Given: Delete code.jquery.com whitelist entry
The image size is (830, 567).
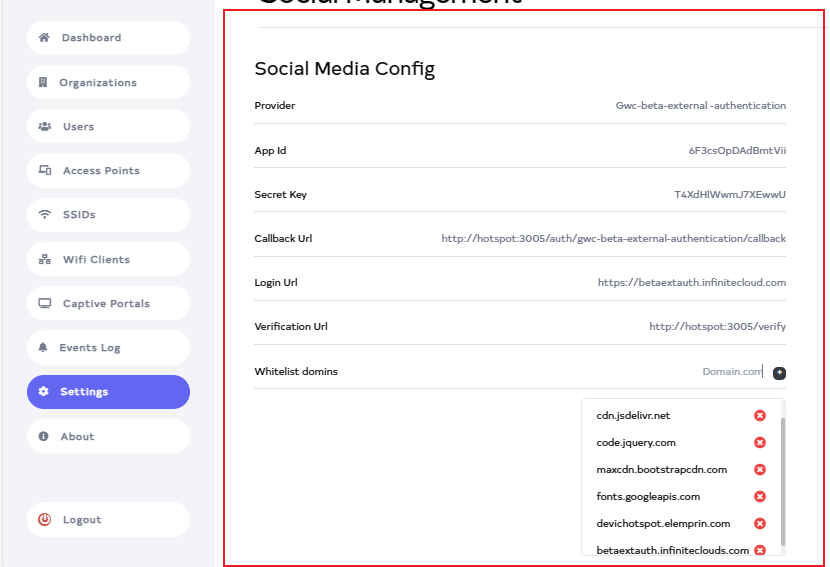Looking at the screenshot, I should pos(760,443).
